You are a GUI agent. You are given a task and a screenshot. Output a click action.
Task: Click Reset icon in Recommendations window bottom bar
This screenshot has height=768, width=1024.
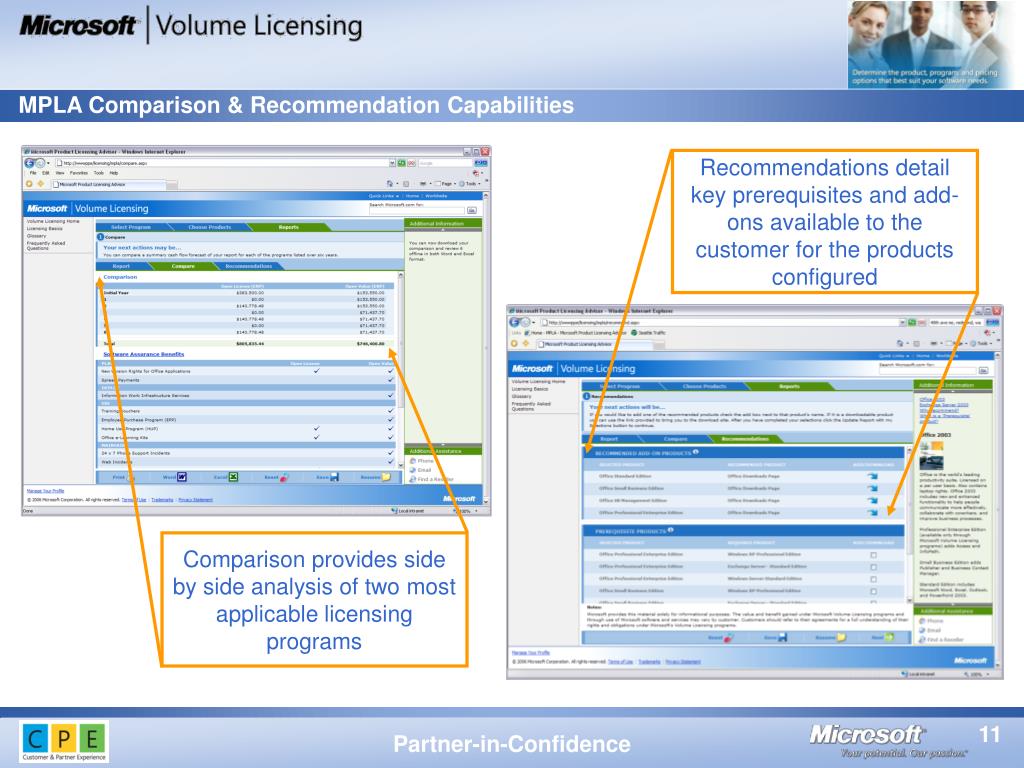(728, 637)
